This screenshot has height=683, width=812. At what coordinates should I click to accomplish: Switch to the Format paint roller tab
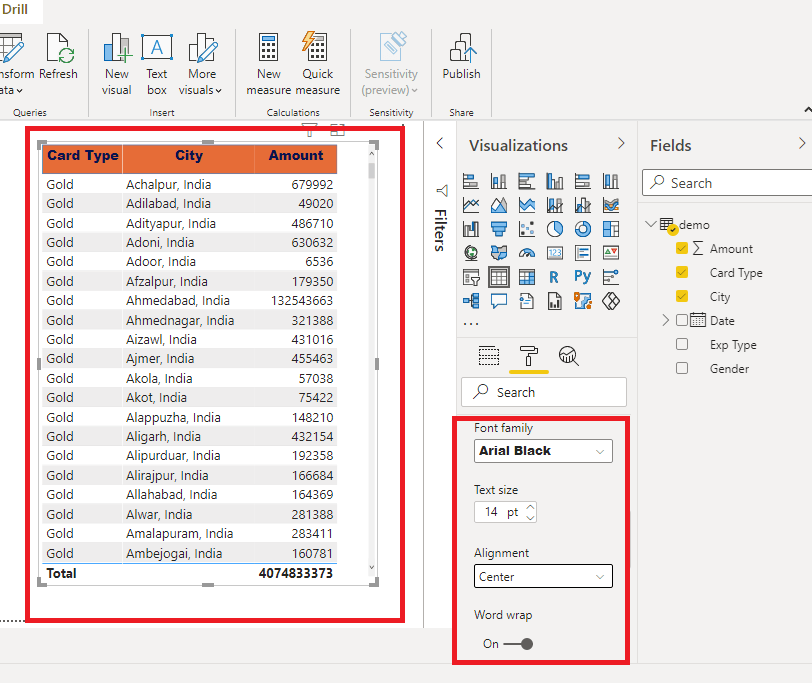pos(528,357)
